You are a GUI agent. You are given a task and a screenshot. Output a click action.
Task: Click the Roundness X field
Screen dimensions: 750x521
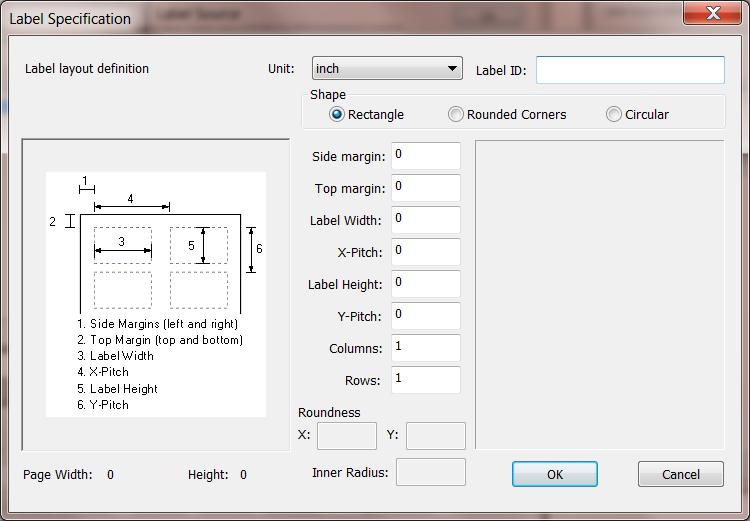coord(347,436)
